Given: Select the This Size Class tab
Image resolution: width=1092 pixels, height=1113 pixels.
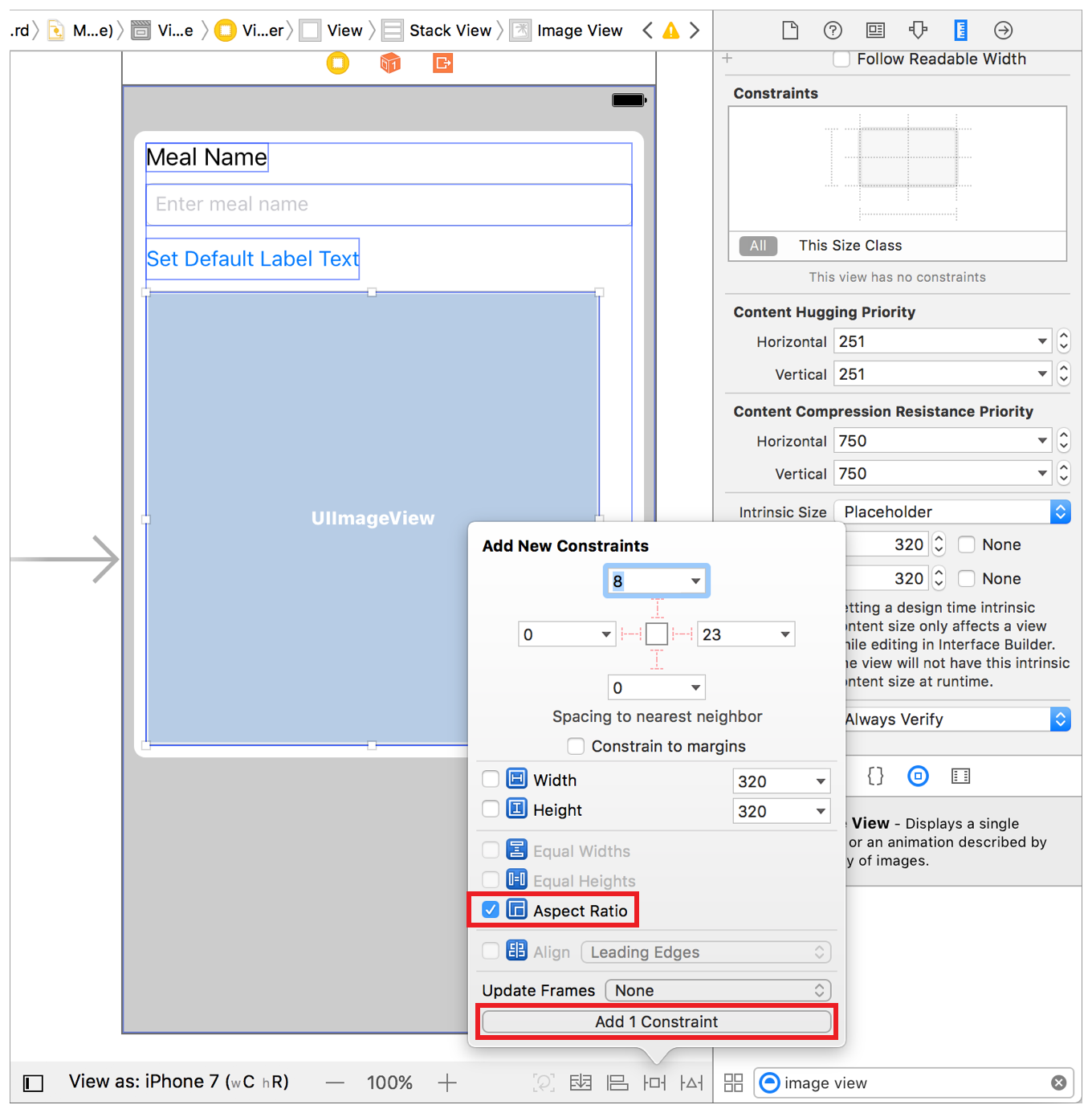Looking at the screenshot, I should [850, 246].
